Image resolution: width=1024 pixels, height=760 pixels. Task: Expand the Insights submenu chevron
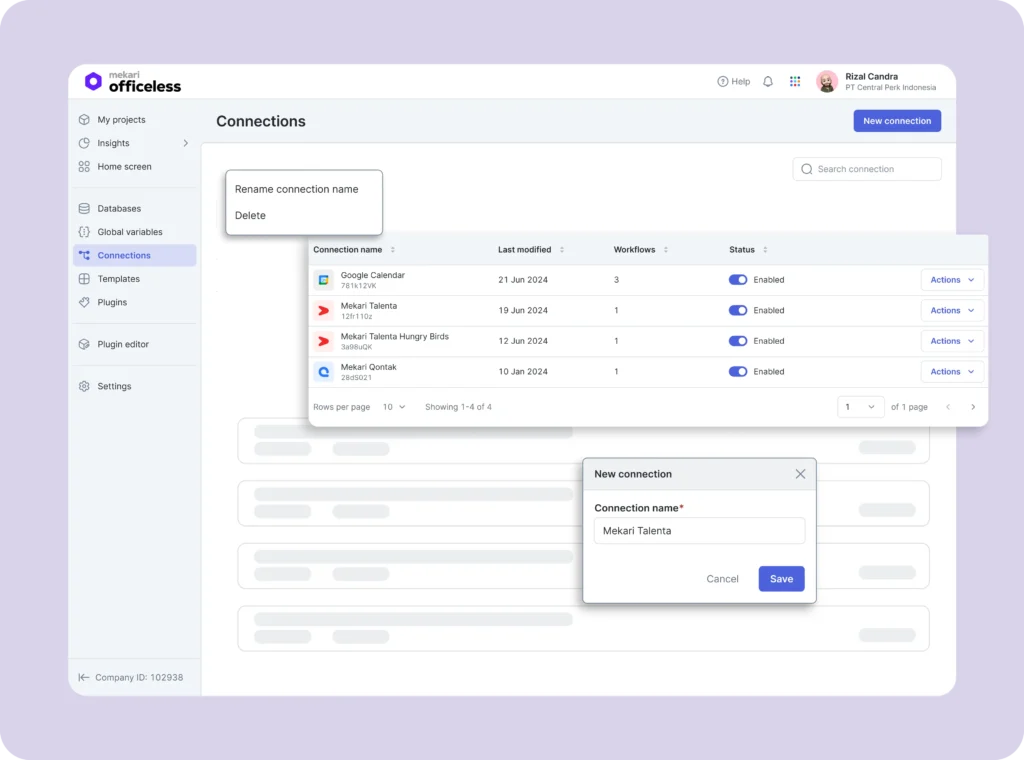[x=185, y=143]
